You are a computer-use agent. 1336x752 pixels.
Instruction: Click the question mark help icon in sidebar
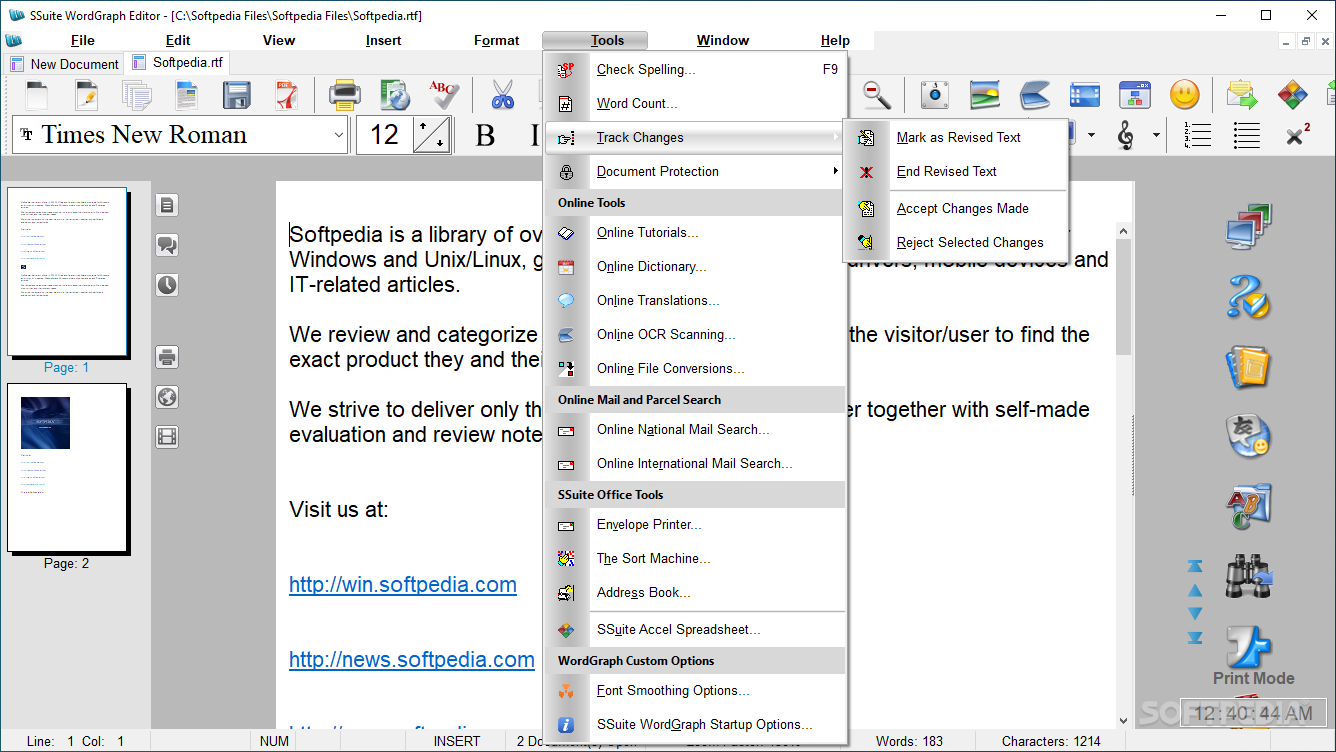click(x=1249, y=296)
